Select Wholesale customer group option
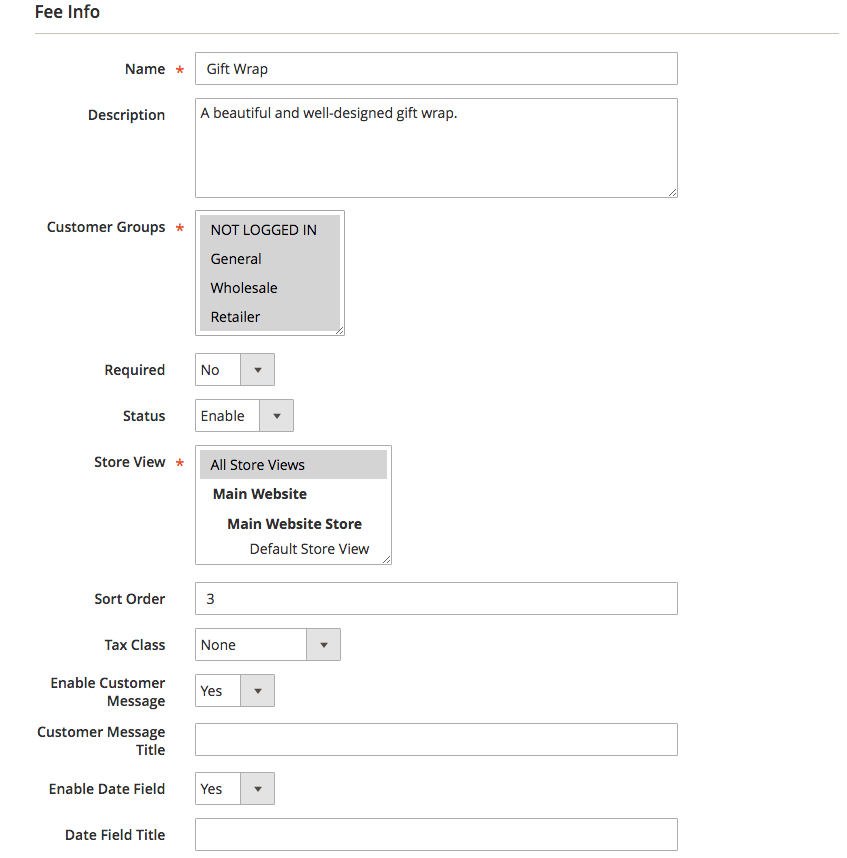 coord(270,288)
